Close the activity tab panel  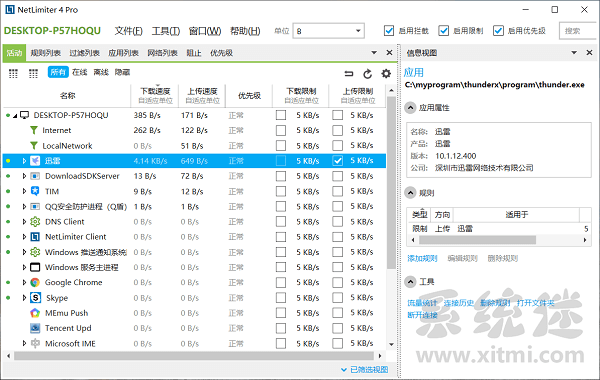[389, 52]
